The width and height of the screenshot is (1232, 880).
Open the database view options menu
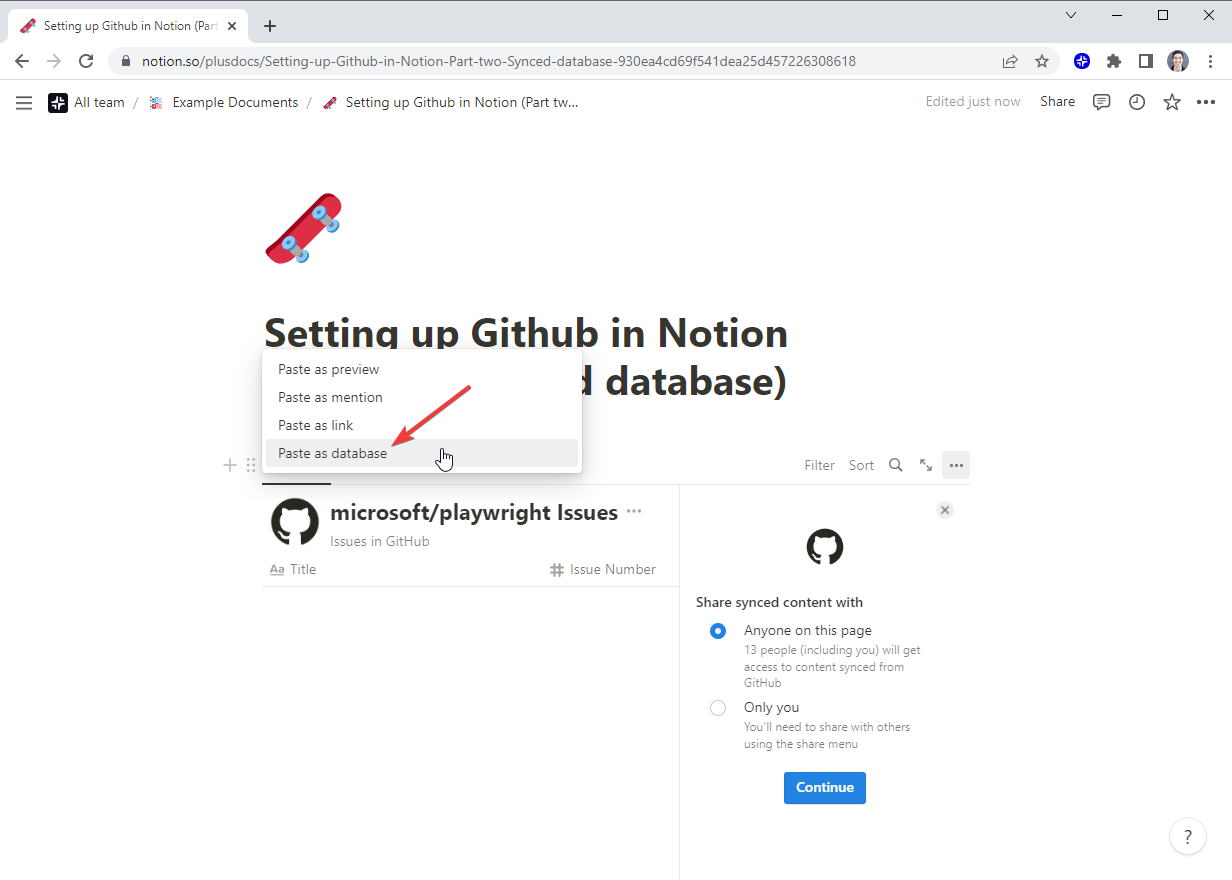coord(956,465)
